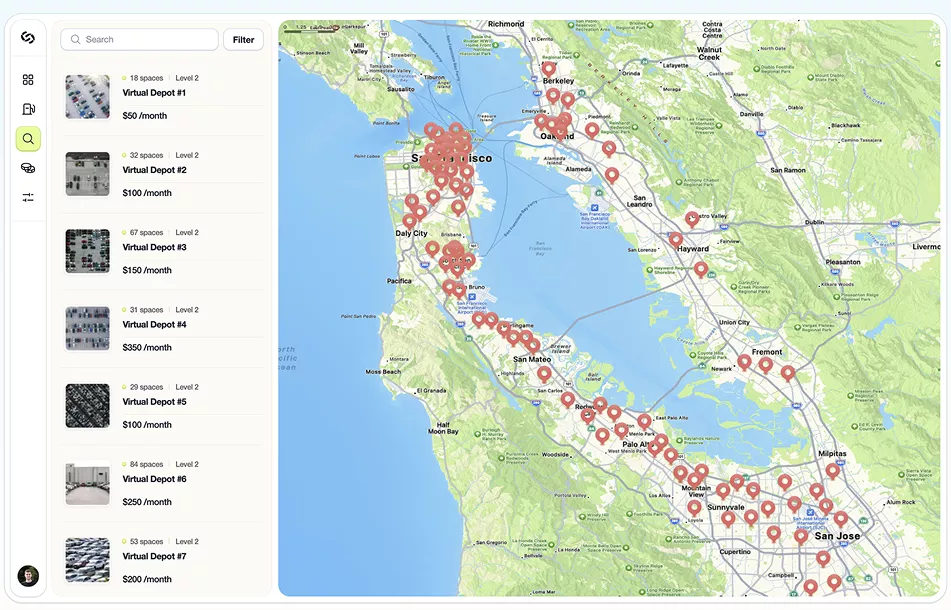Select the Virtual Depot #5 listing

(x=164, y=406)
